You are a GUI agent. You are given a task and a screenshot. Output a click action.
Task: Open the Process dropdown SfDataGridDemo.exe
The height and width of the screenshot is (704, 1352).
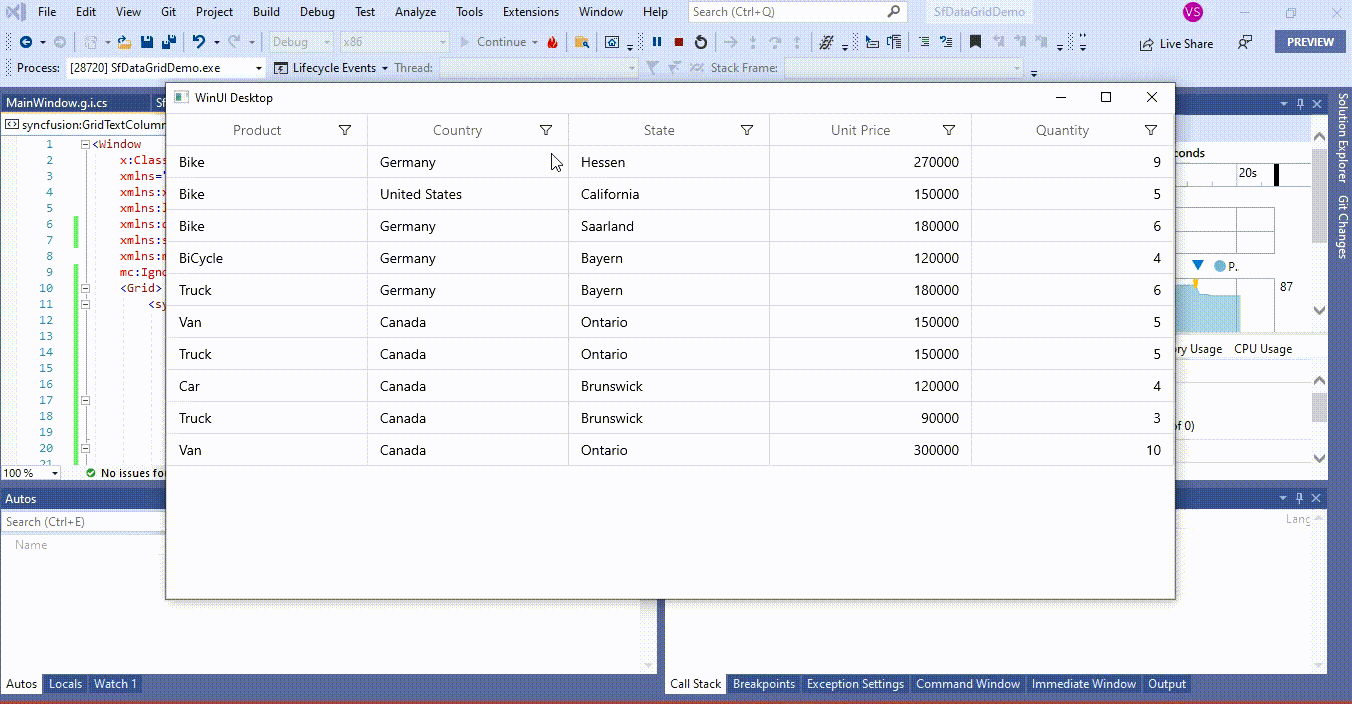(165, 68)
